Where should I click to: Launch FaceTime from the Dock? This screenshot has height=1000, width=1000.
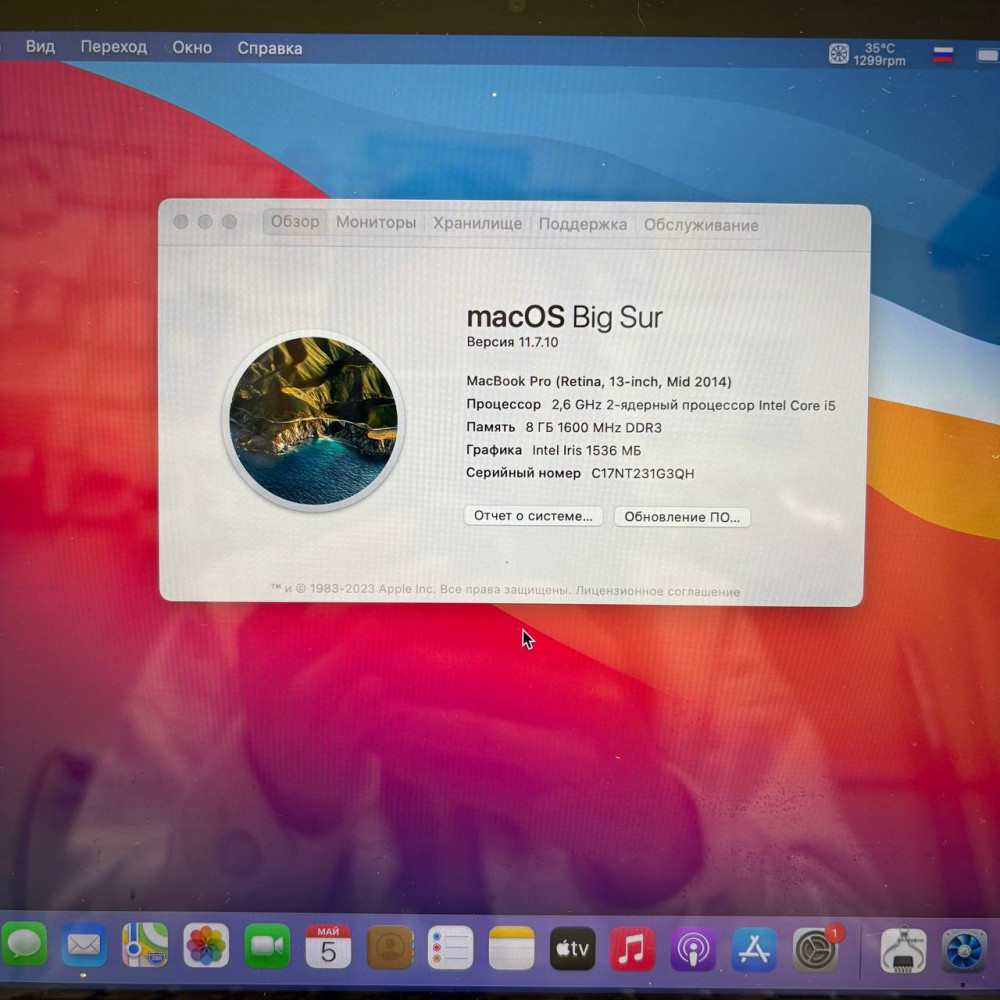click(x=267, y=946)
